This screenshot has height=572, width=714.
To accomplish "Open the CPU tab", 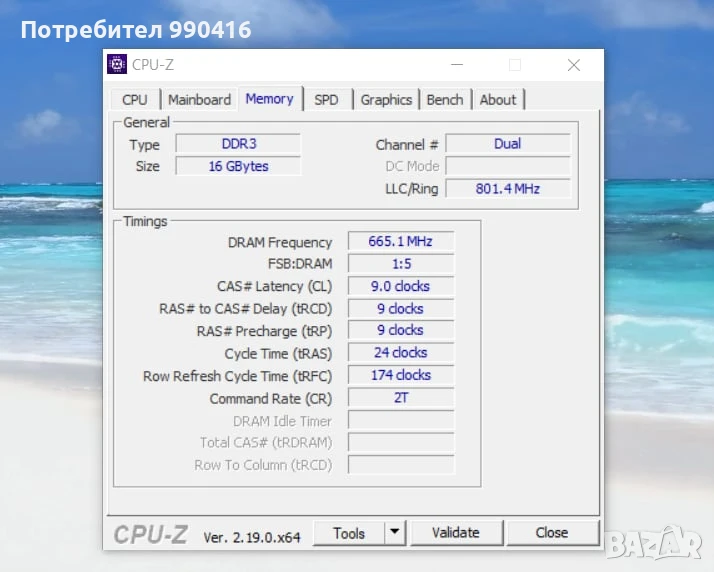I will pyautogui.click(x=135, y=100).
